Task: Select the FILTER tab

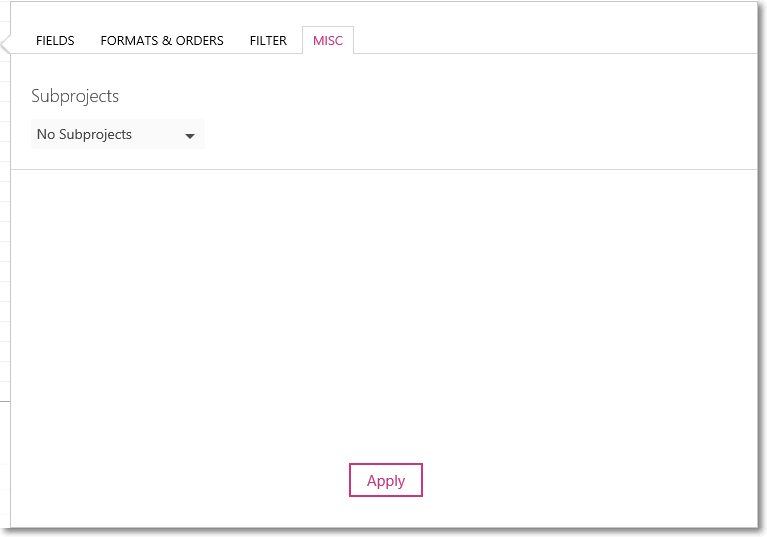Action: [268, 41]
